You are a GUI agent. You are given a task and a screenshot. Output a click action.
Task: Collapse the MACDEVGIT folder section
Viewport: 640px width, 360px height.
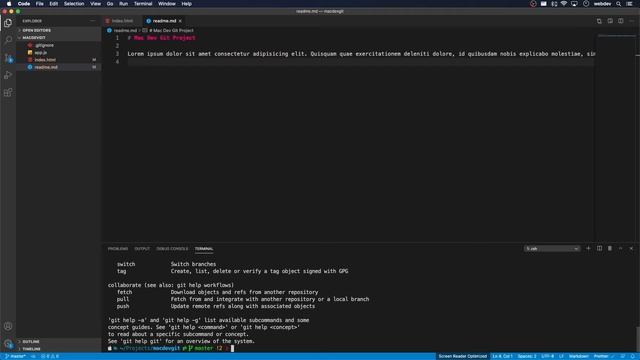pyautogui.click(x=59, y=38)
